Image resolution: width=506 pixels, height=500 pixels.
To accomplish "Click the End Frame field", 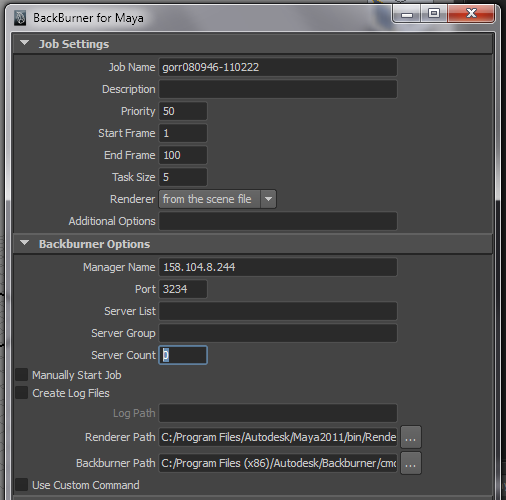I will tap(183, 155).
